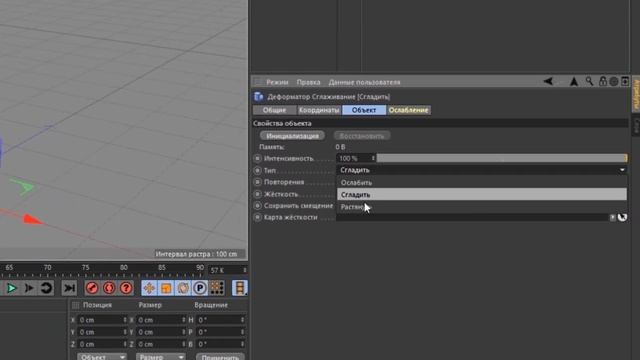Screen dimensions: 640x360
Task: Click the 57 K end frame field
Action: click(227, 270)
